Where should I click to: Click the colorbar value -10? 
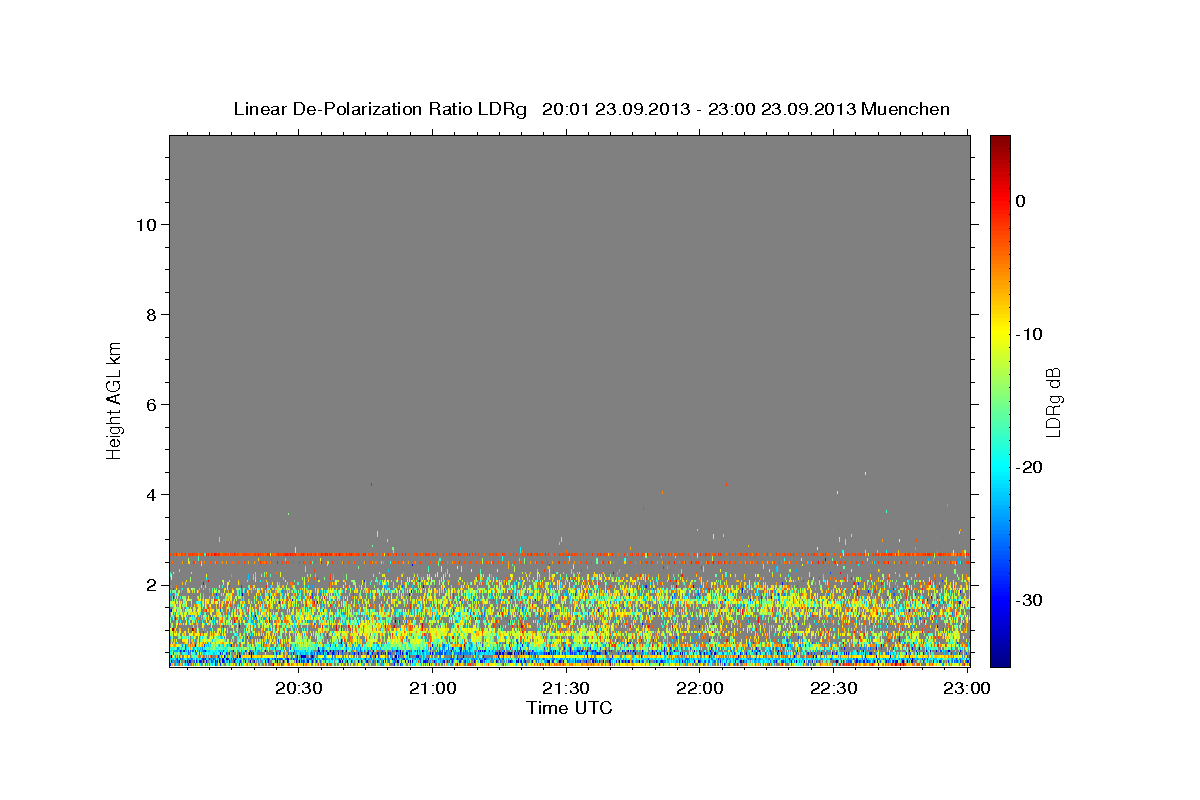click(x=1029, y=334)
